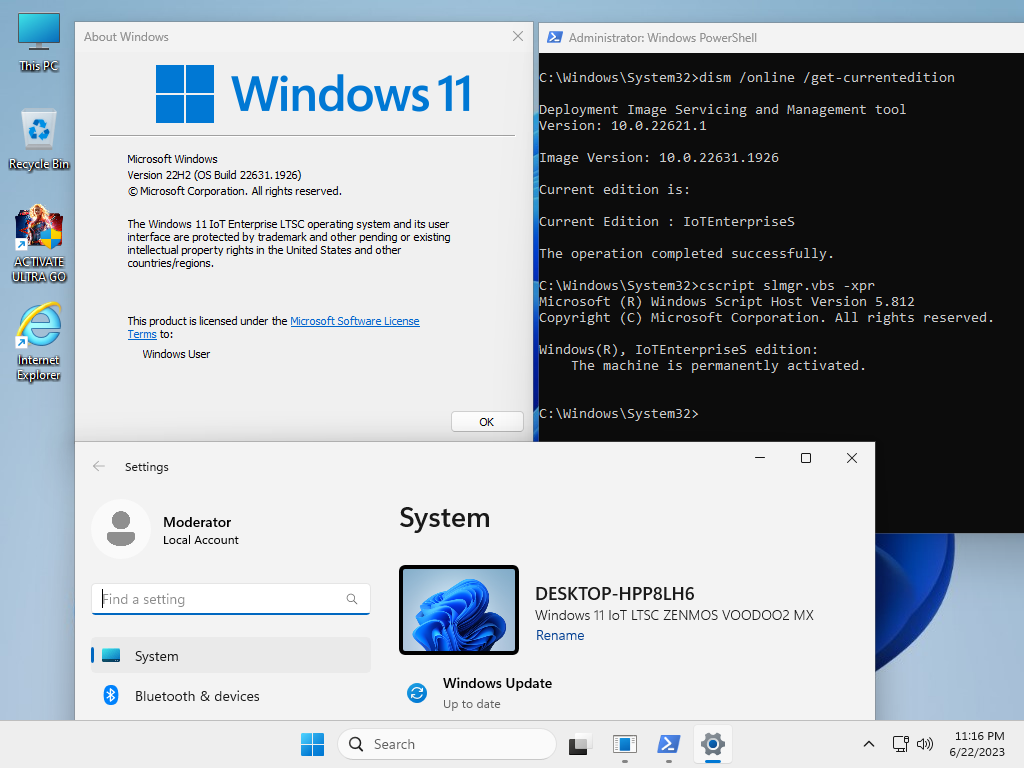
Task: Close the About Windows dialog
Action: click(517, 37)
